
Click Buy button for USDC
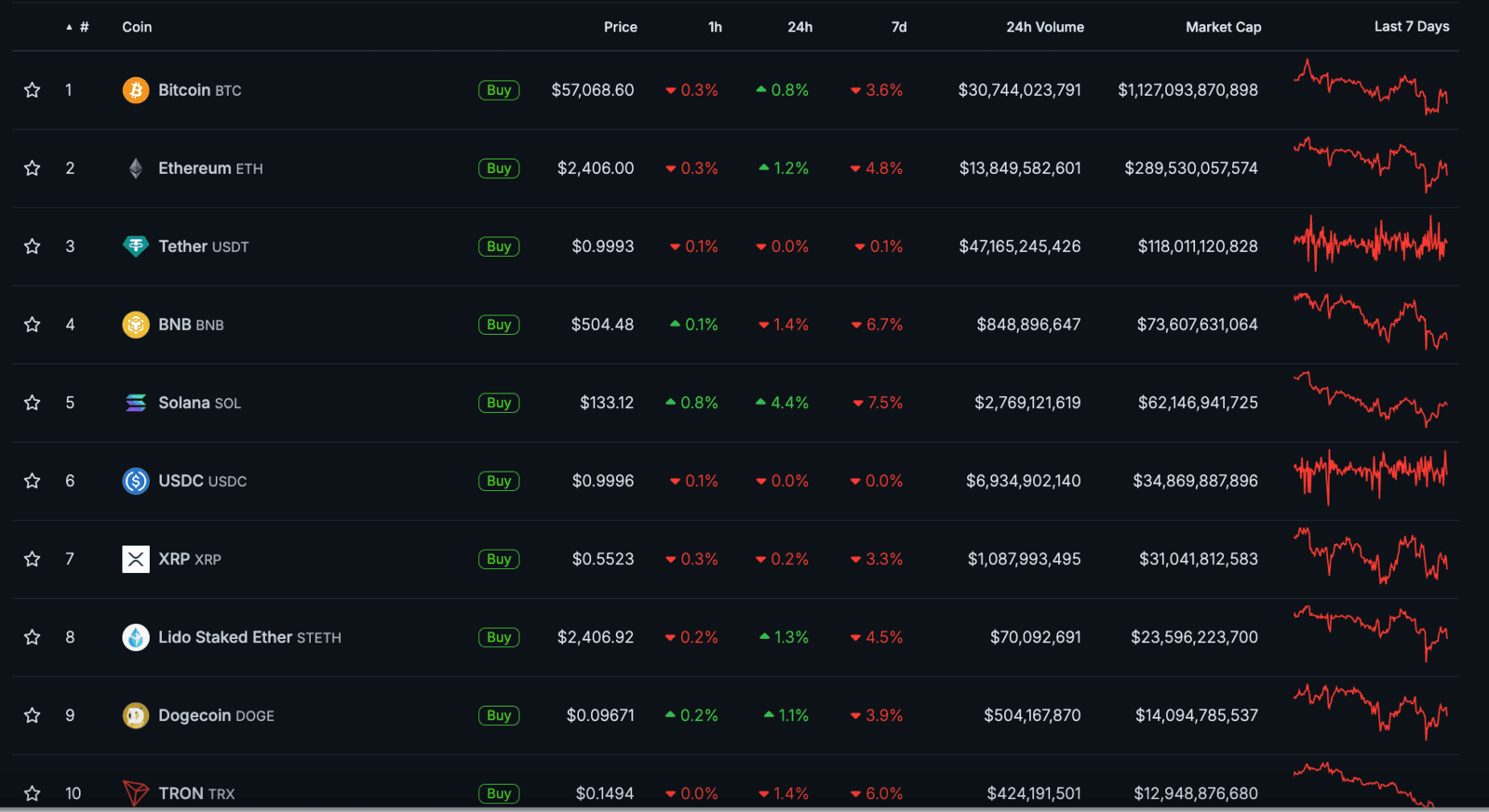pos(499,481)
